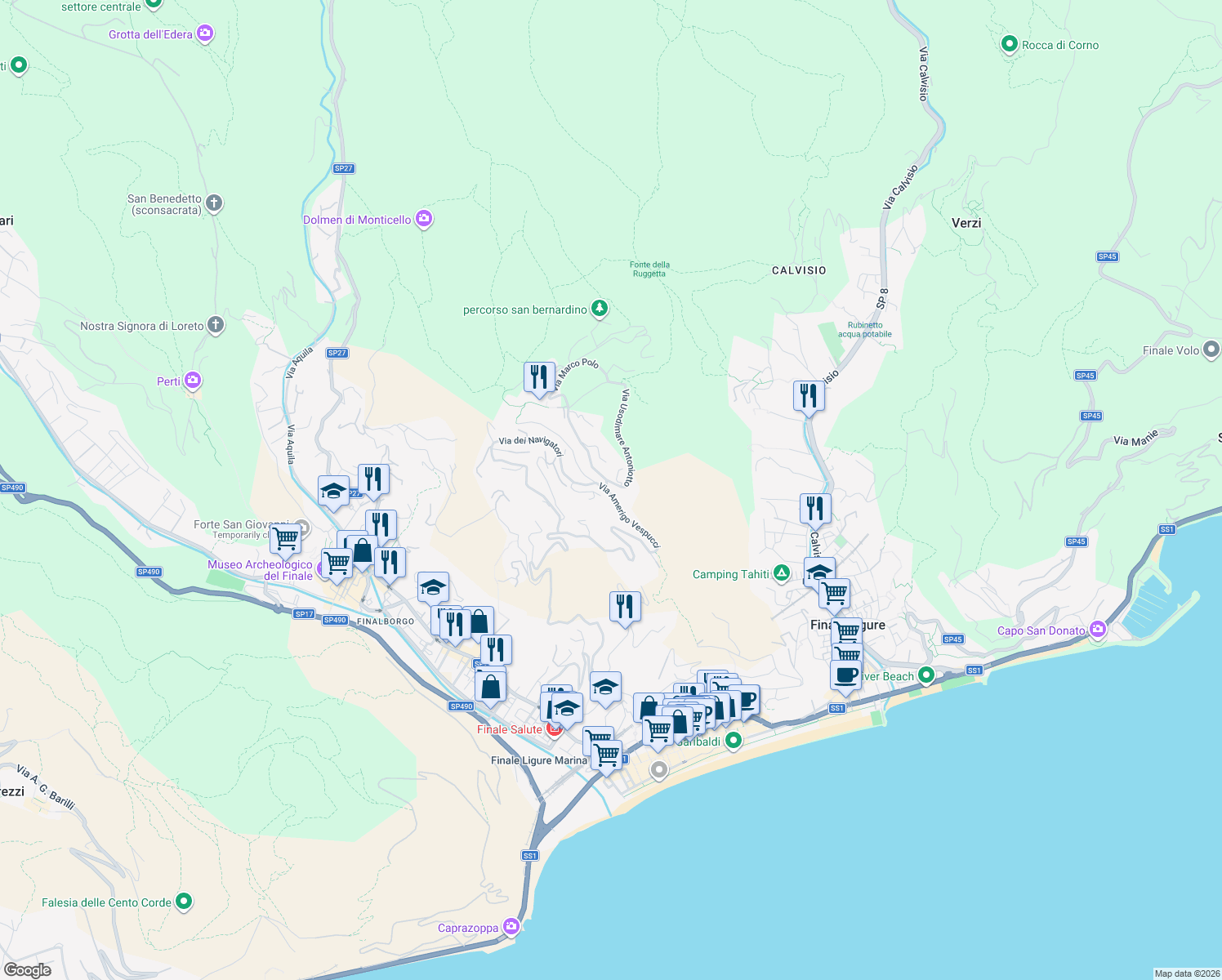Open the graduation cap marker near Forte San Giovanni
1222x980 pixels.
click(x=334, y=492)
